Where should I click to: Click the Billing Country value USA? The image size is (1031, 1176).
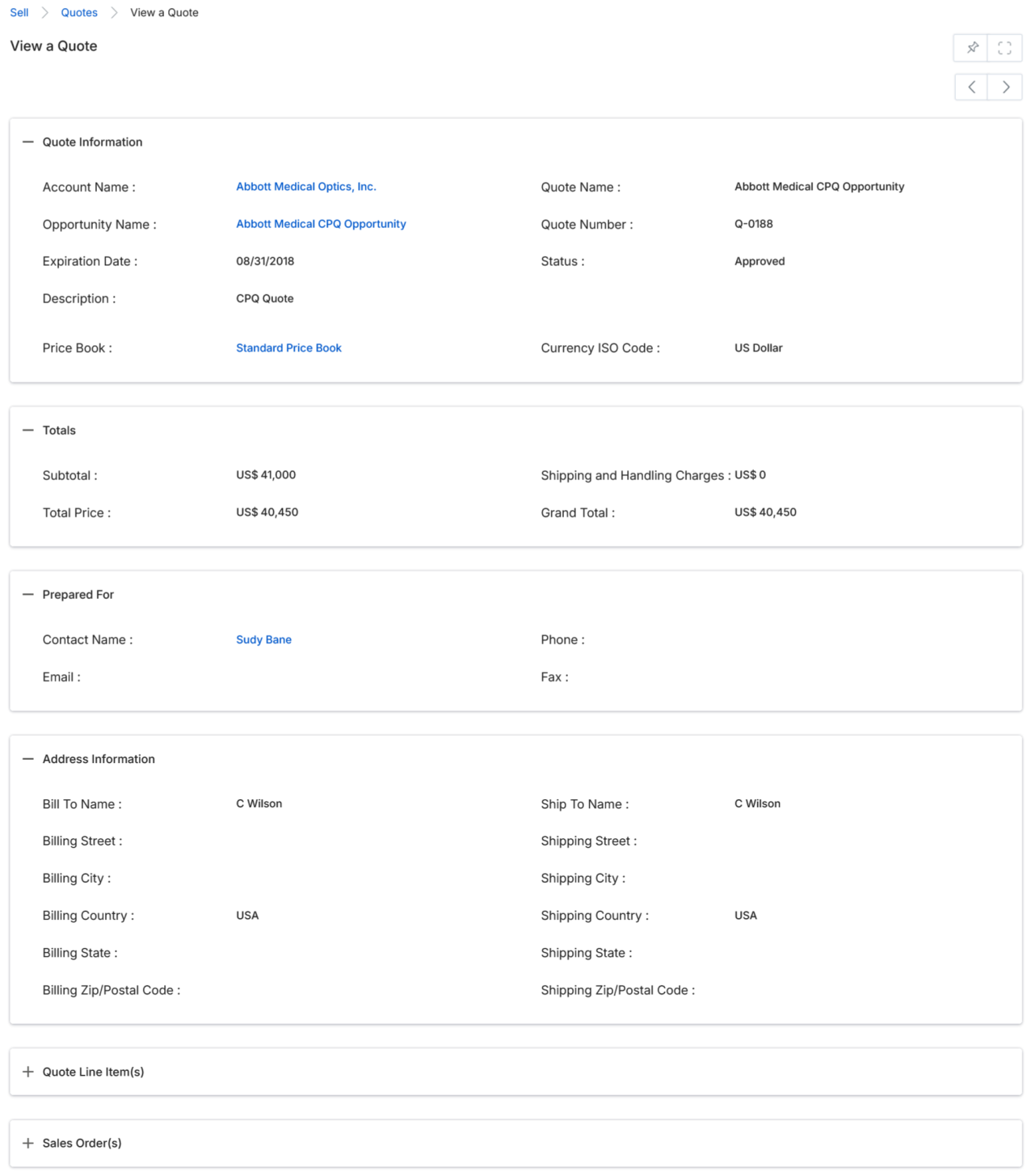pos(247,916)
